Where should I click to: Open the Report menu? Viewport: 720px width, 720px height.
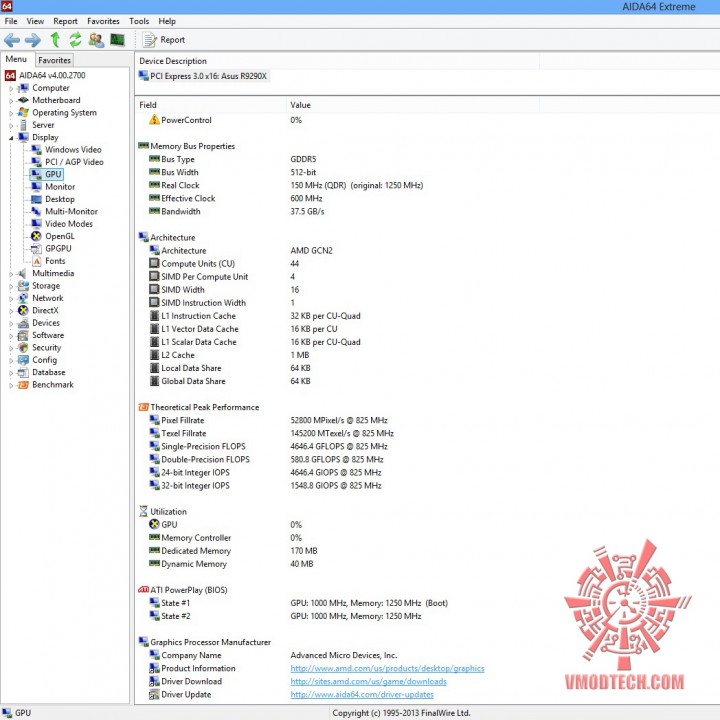tap(65, 21)
